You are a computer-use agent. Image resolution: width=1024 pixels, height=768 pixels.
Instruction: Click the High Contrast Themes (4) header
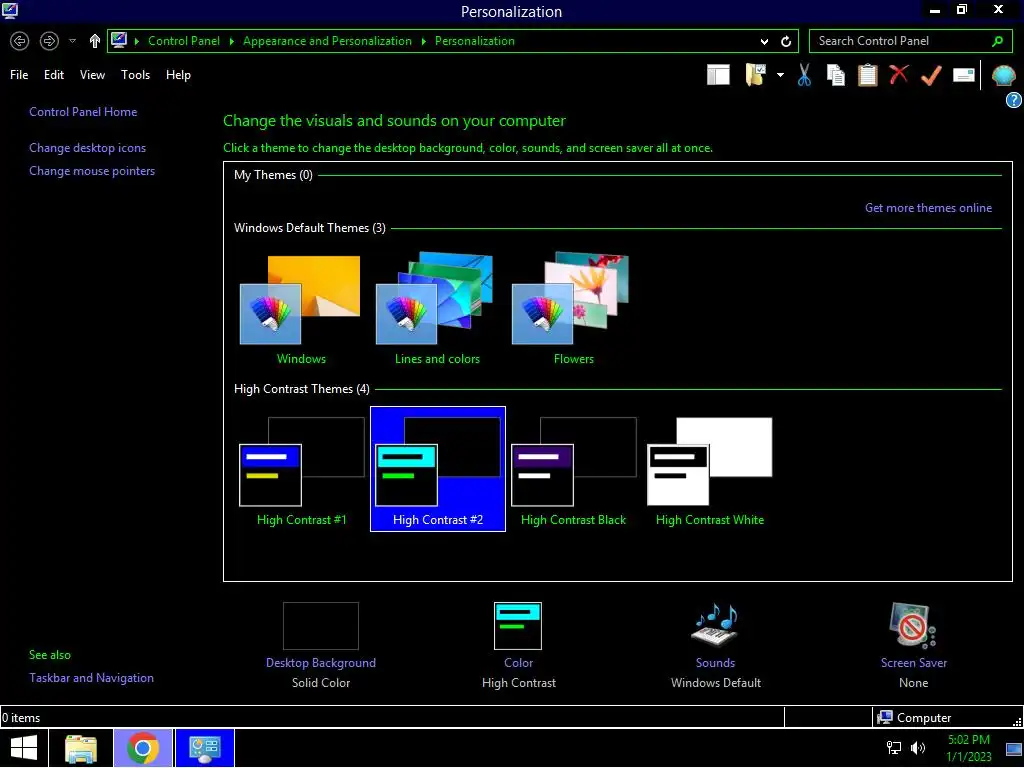point(302,389)
